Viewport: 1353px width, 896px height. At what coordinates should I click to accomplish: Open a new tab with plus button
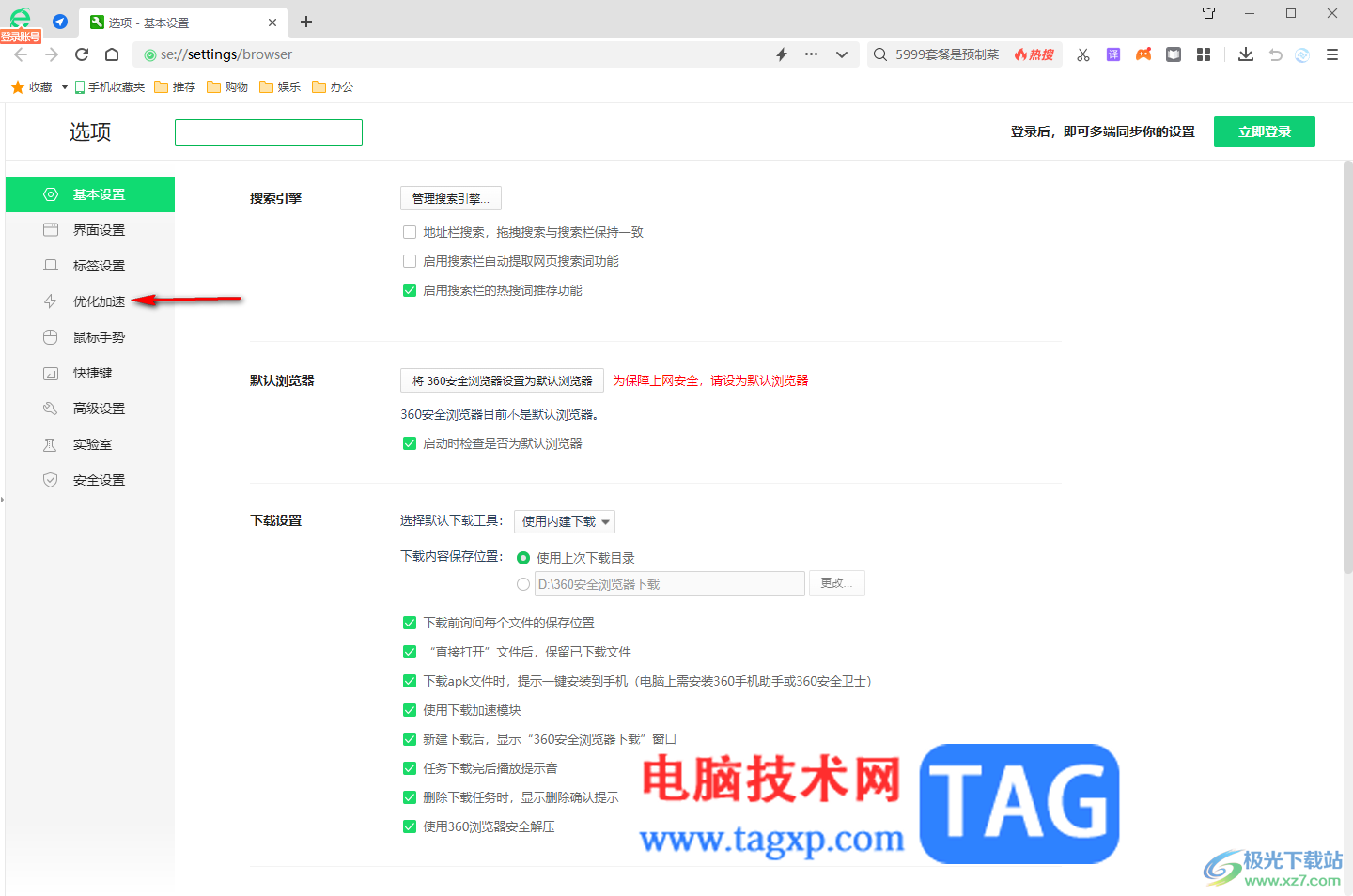[x=306, y=22]
